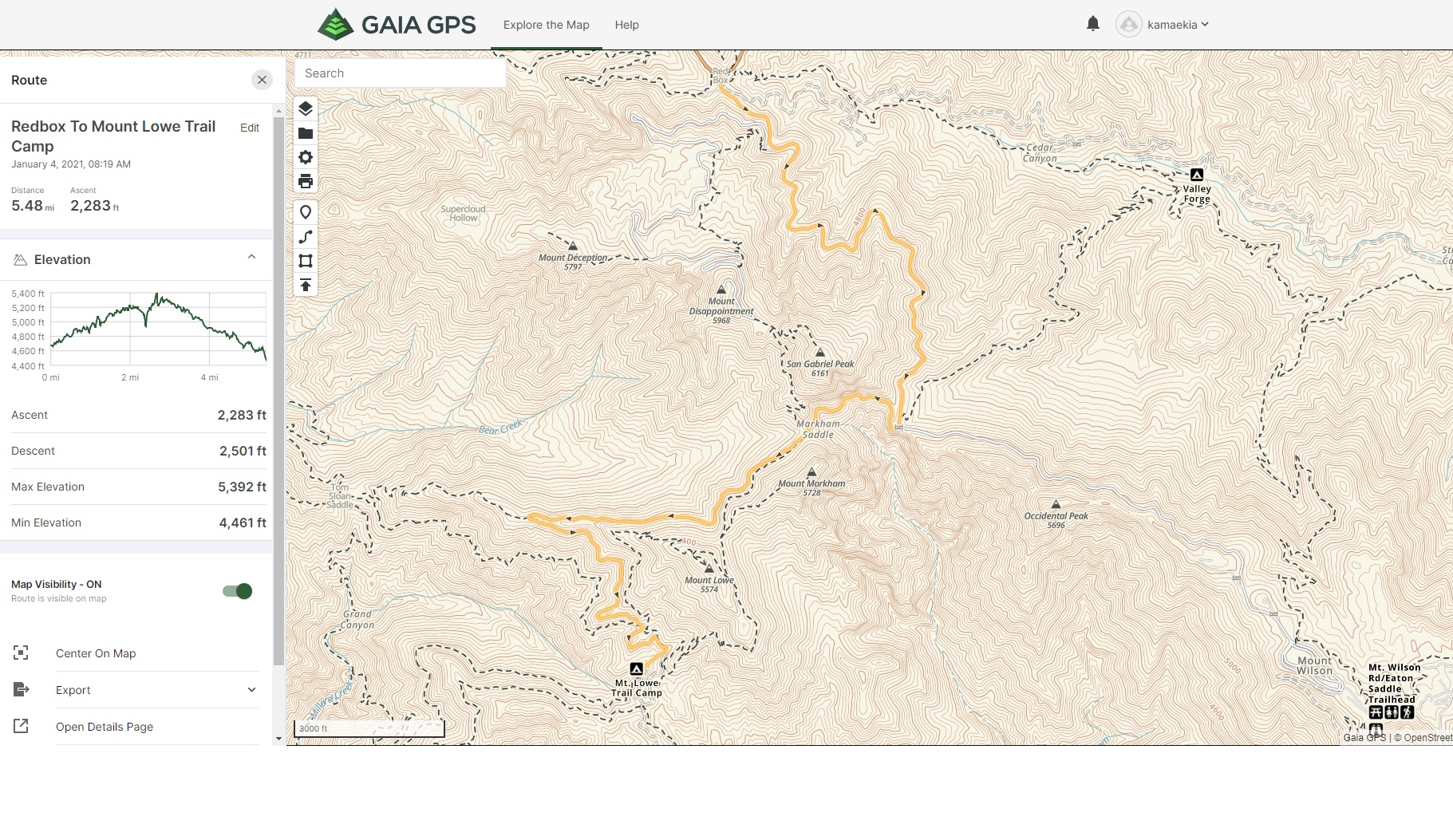Select the create area tool
The height and width of the screenshot is (840, 1453).
pyautogui.click(x=306, y=261)
